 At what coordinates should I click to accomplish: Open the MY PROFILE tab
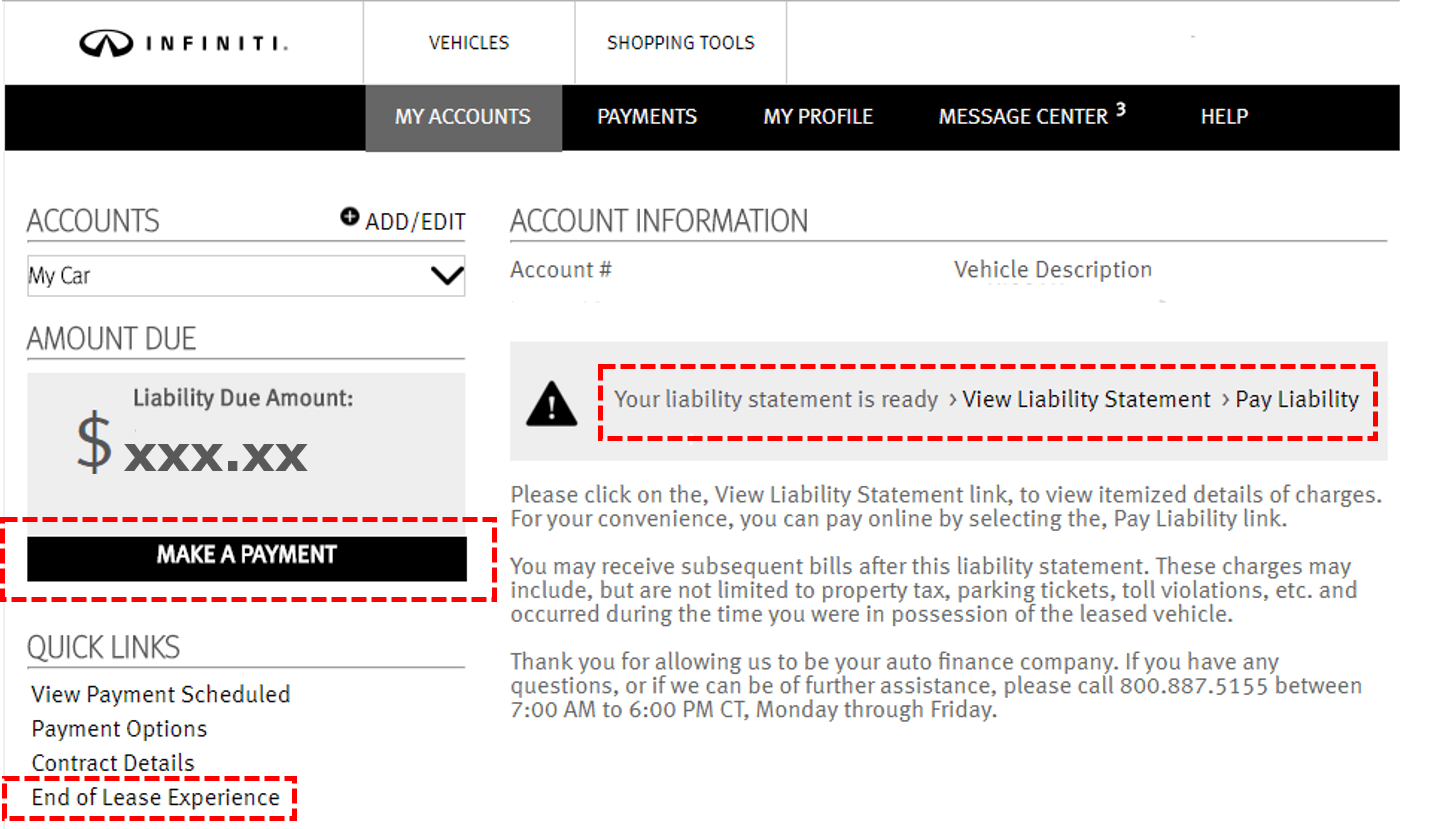[x=818, y=117]
